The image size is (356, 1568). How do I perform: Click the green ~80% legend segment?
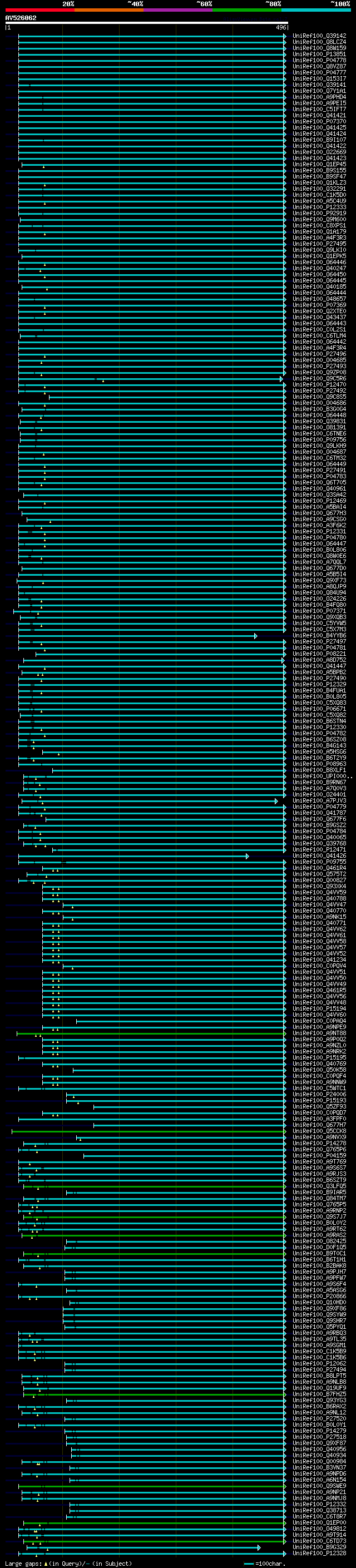247,11
